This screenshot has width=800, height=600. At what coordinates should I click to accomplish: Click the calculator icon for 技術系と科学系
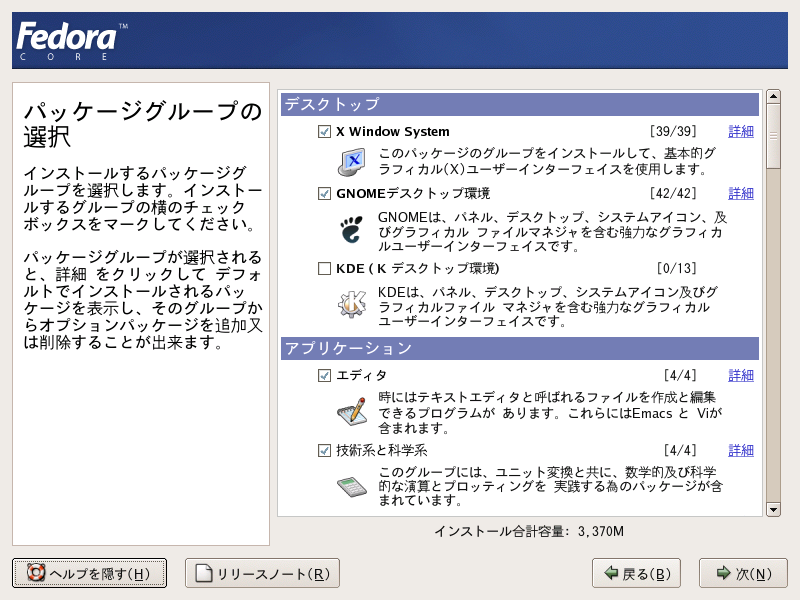coord(352,486)
